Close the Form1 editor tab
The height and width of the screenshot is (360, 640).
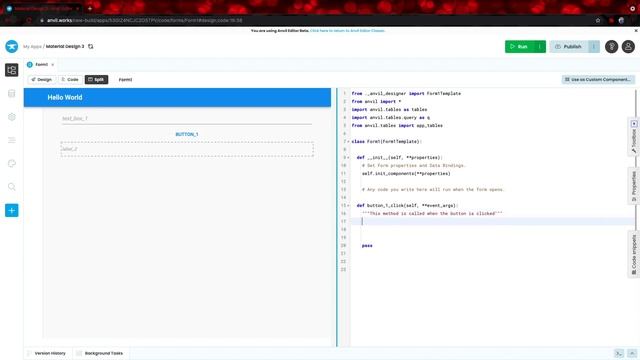click(x=53, y=64)
